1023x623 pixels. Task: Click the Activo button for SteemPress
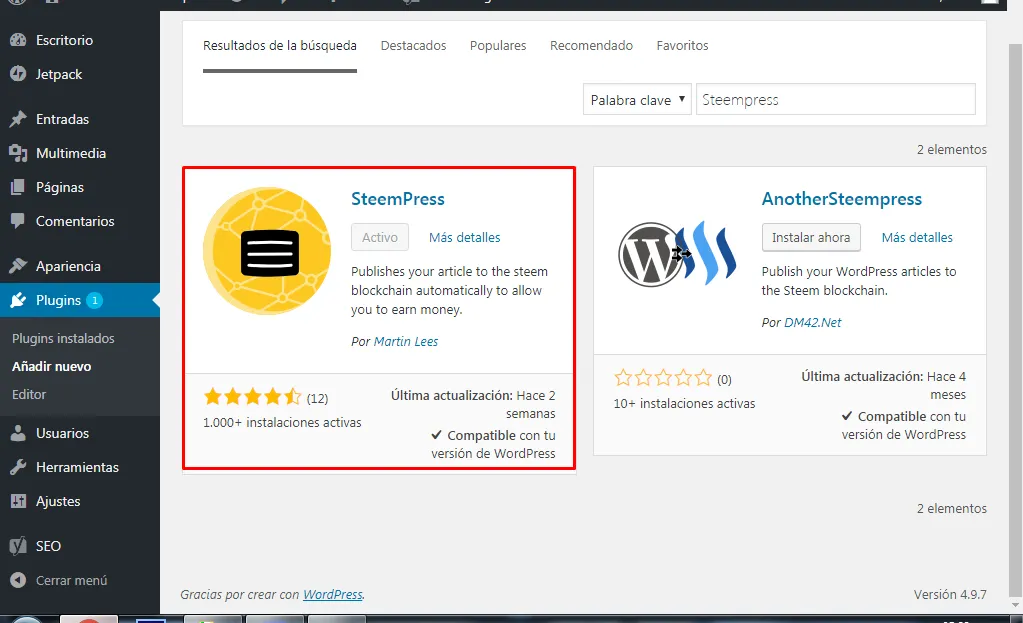point(380,237)
